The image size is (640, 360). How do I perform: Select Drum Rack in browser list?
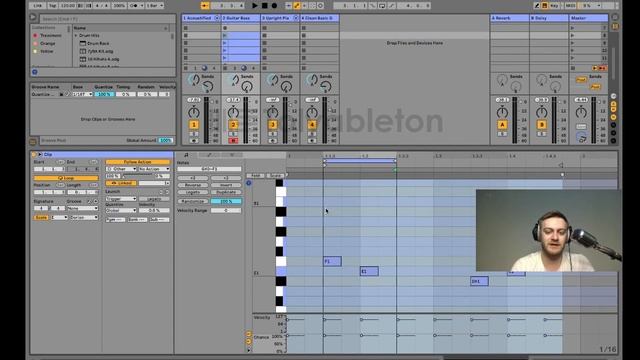point(98,43)
